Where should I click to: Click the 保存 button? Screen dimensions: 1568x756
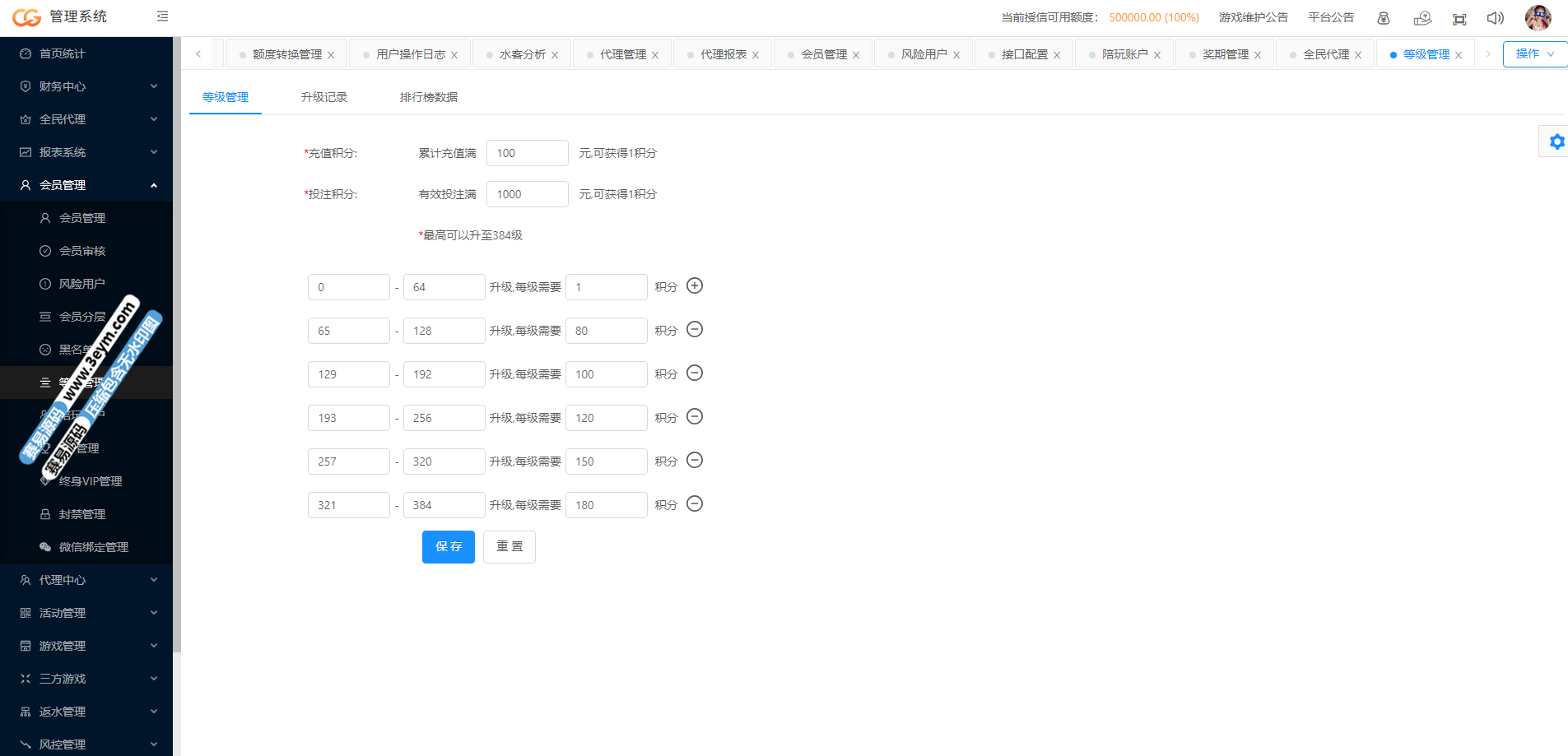pos(449,547)
